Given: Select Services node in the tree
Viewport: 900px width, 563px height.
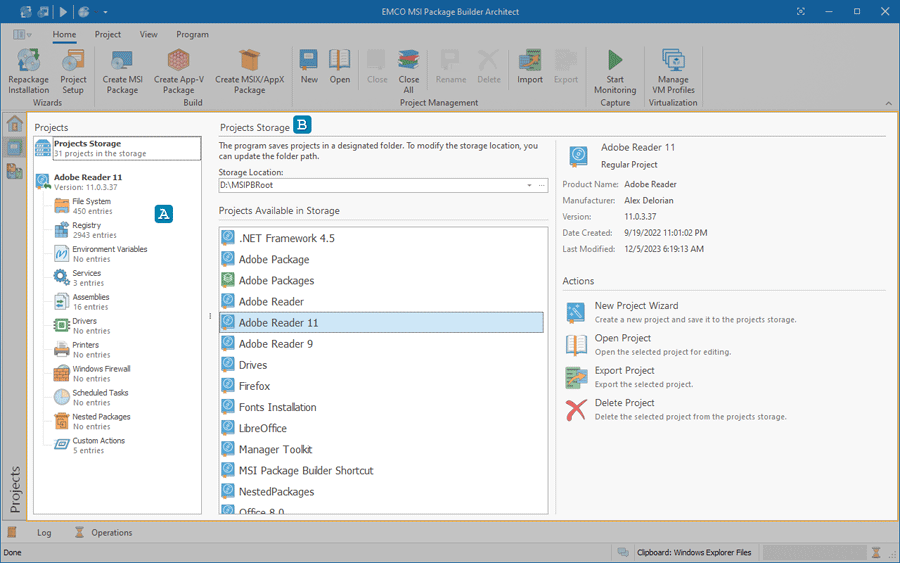Looking at the screenshot, I should pyautogui.click(x=79, y=278).
